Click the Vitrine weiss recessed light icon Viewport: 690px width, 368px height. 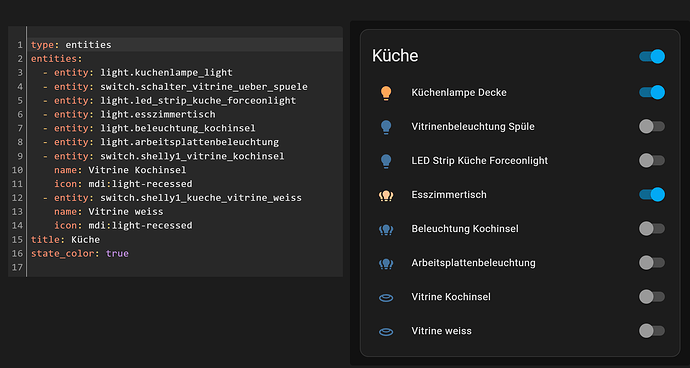pyautogui.click(x=385, y=331)
